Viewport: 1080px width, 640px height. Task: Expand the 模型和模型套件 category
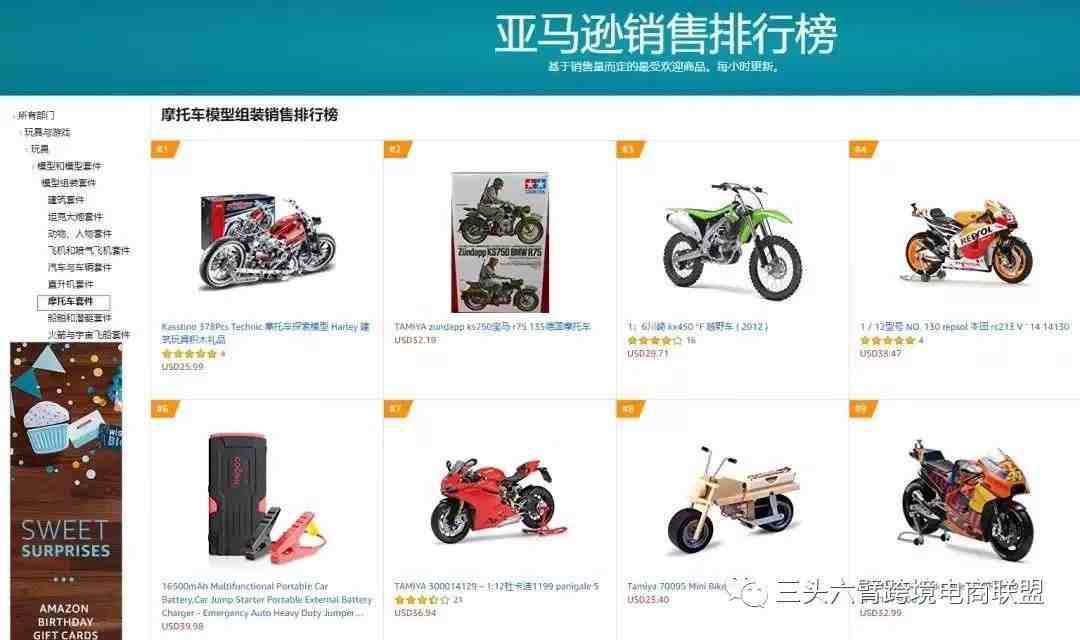point(68,166)
